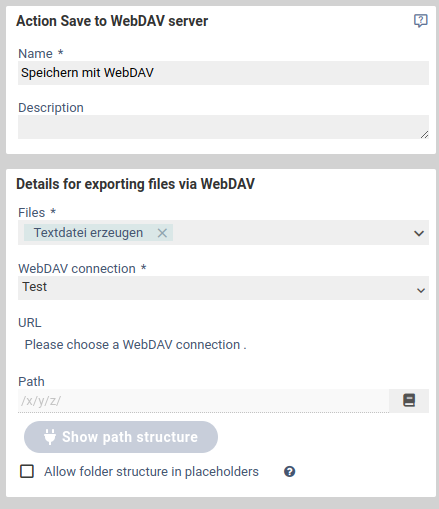Click the Test value in WebDAV connection

[x=35, y=287]
